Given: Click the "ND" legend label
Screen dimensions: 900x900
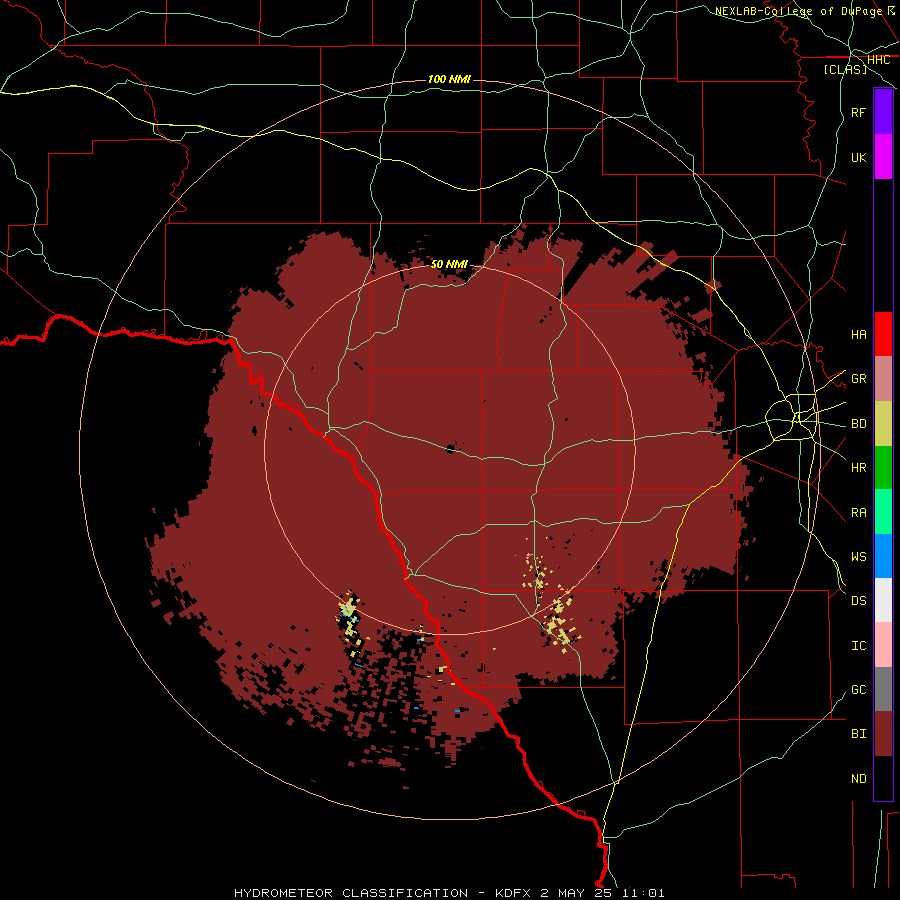Looking at the screenshot, I should coord(858,779).
